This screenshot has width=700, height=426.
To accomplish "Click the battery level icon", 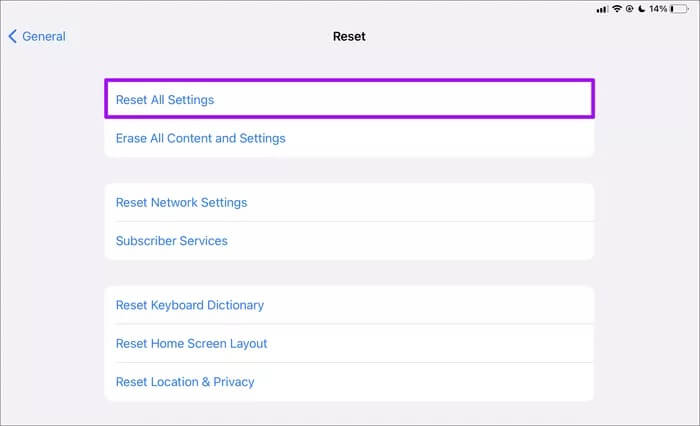I will coord(679,8).
